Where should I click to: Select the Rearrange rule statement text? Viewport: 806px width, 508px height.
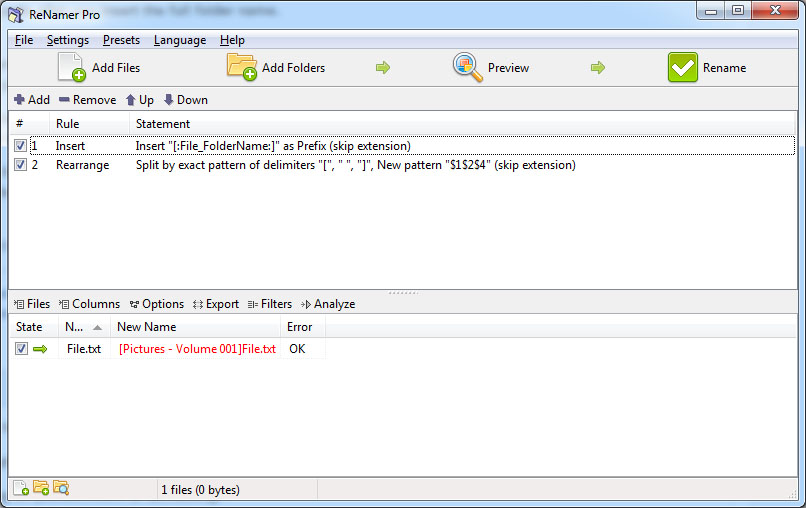click(x=356, y=165)
